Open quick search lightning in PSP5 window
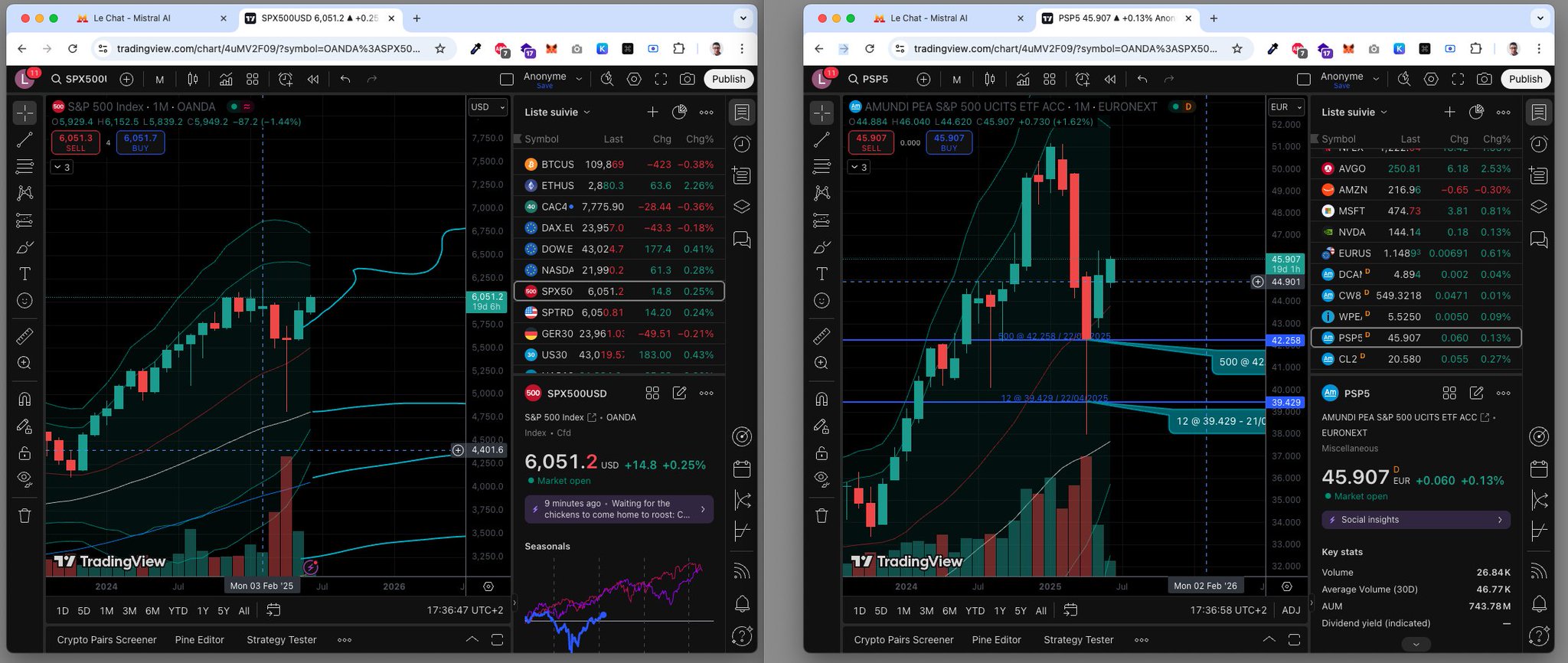1568x663 pixels. pos(1404,79)
